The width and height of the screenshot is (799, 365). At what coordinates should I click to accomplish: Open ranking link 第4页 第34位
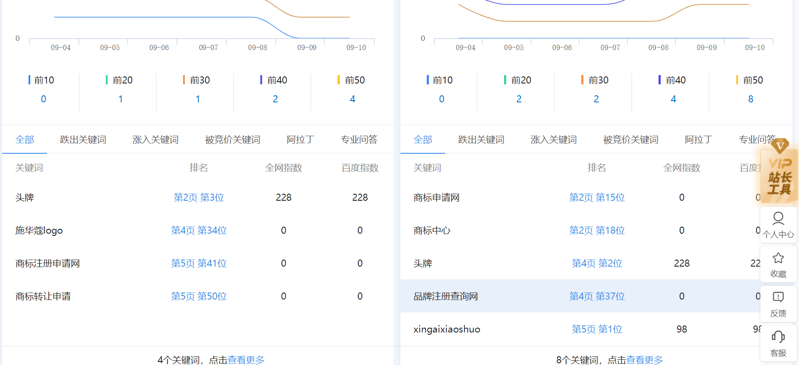[199, 230]
